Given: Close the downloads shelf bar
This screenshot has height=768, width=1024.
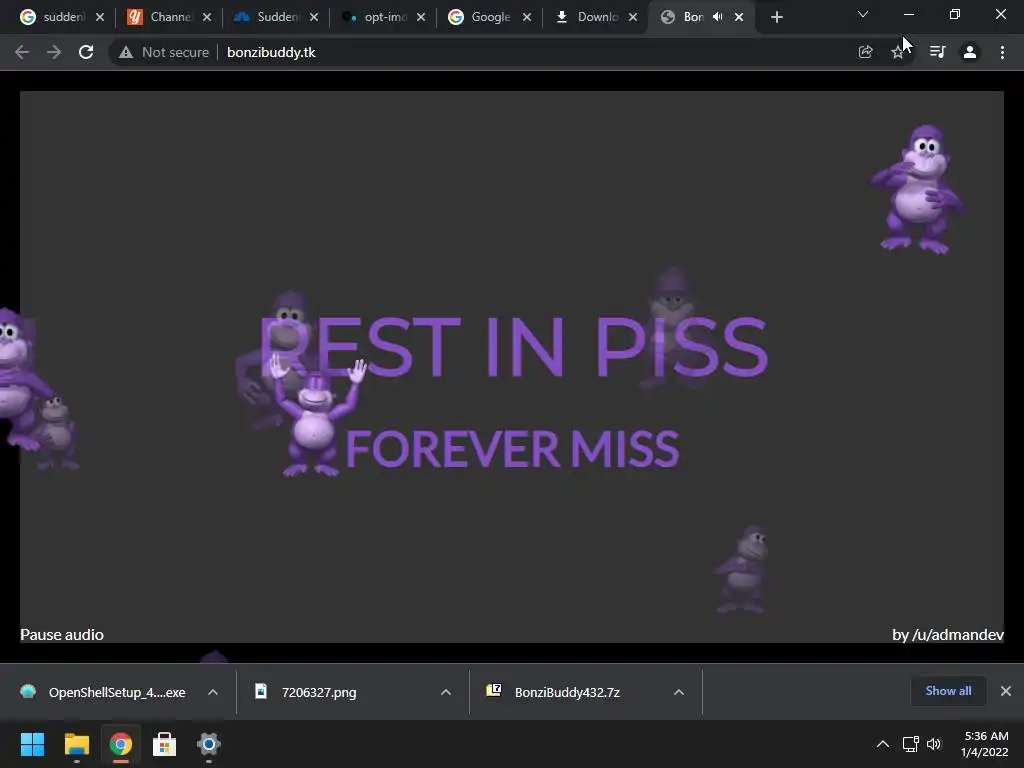Looking at the screenshot, I should click(x=1006, y=691).
